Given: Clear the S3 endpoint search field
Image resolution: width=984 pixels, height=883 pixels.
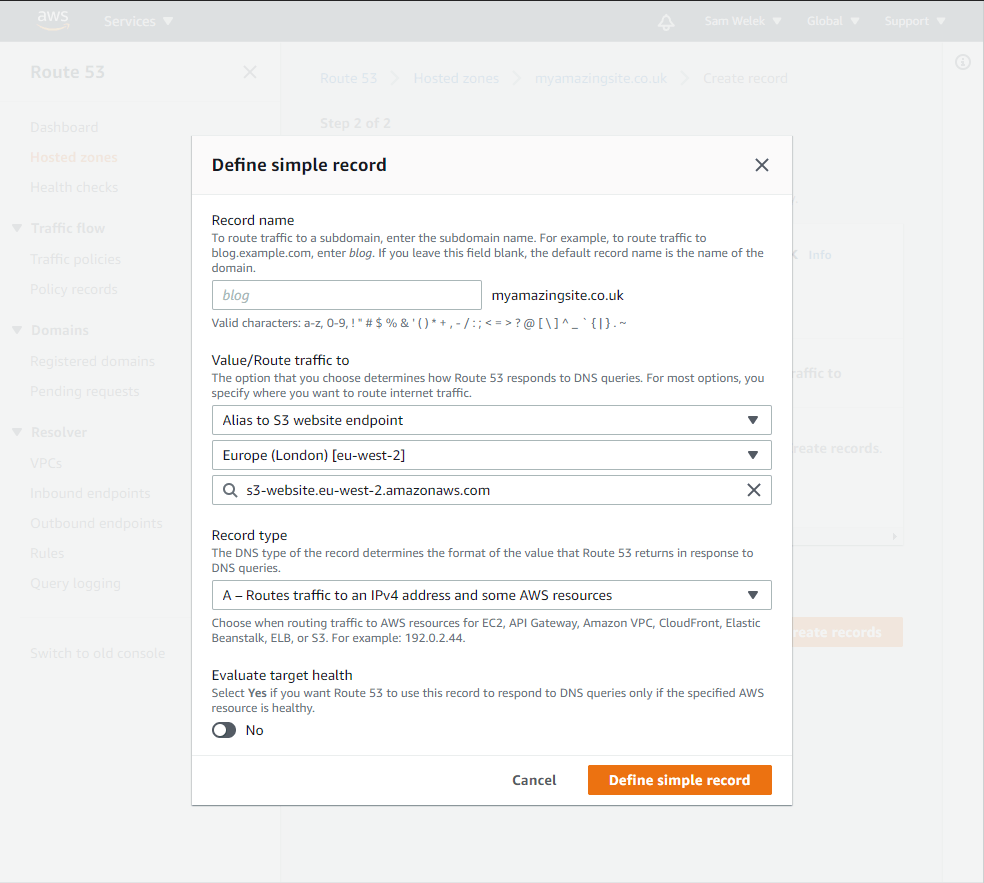Looking at the screenshot, I should point(754,490).
